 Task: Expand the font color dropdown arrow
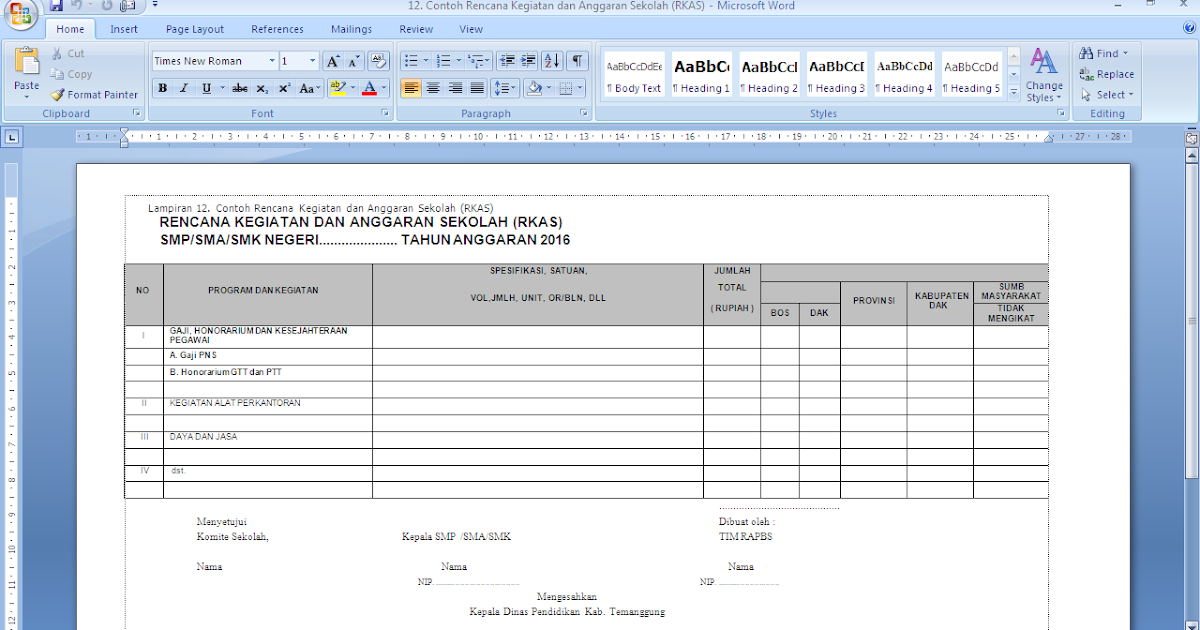tap(383, 88)
